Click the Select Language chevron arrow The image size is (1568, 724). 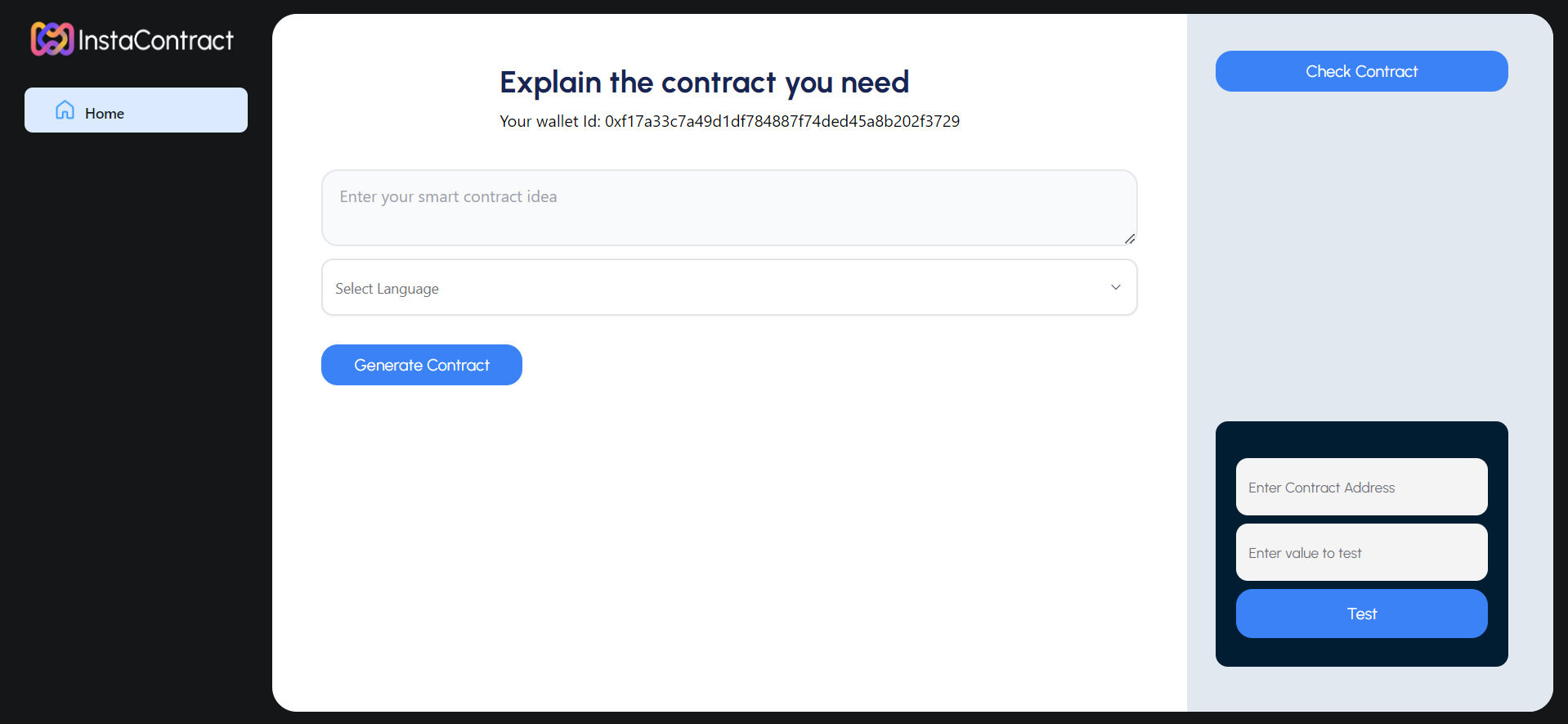[x=1115, y=287]
